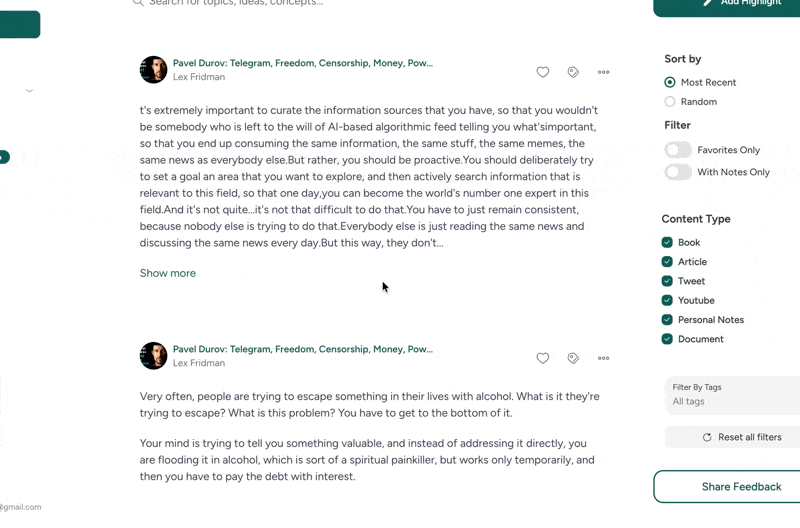Click tag icon on second highlight

573,358
